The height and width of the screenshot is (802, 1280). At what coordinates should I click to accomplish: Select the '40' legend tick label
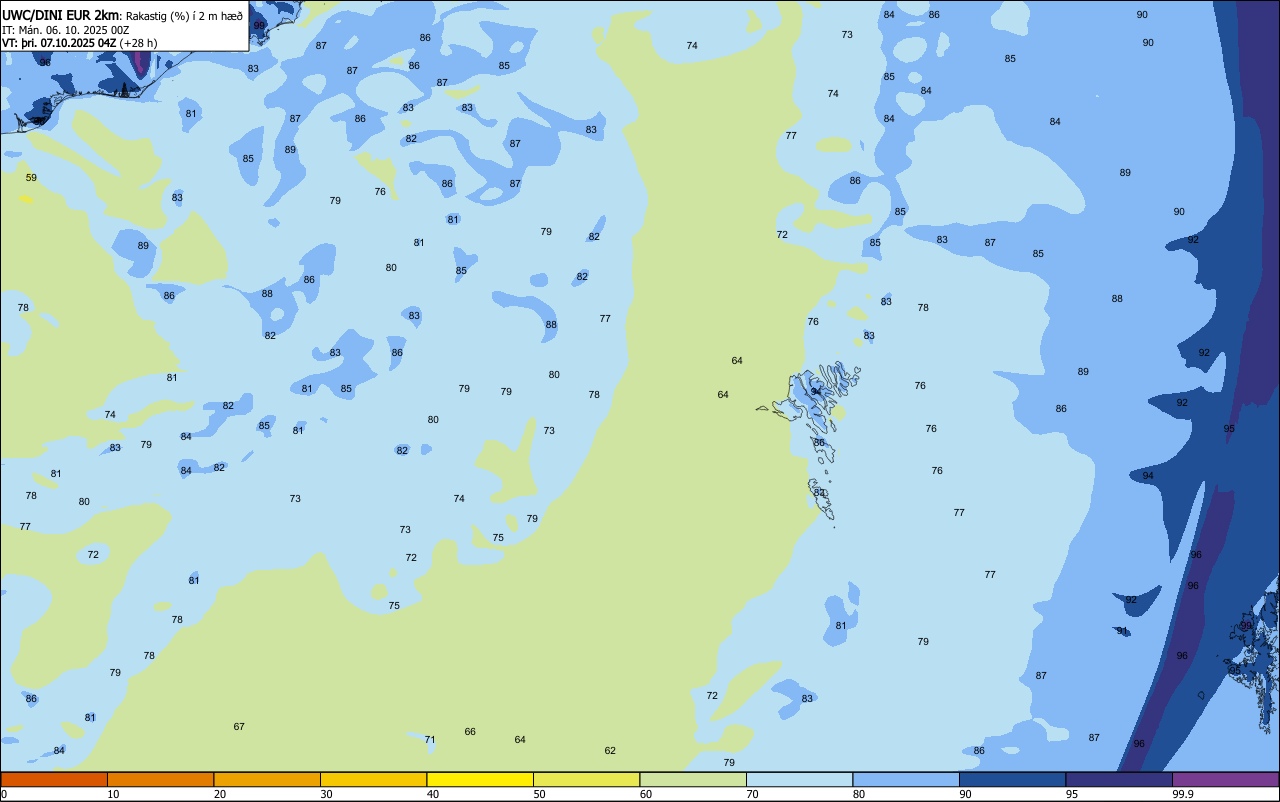point(433,794)
